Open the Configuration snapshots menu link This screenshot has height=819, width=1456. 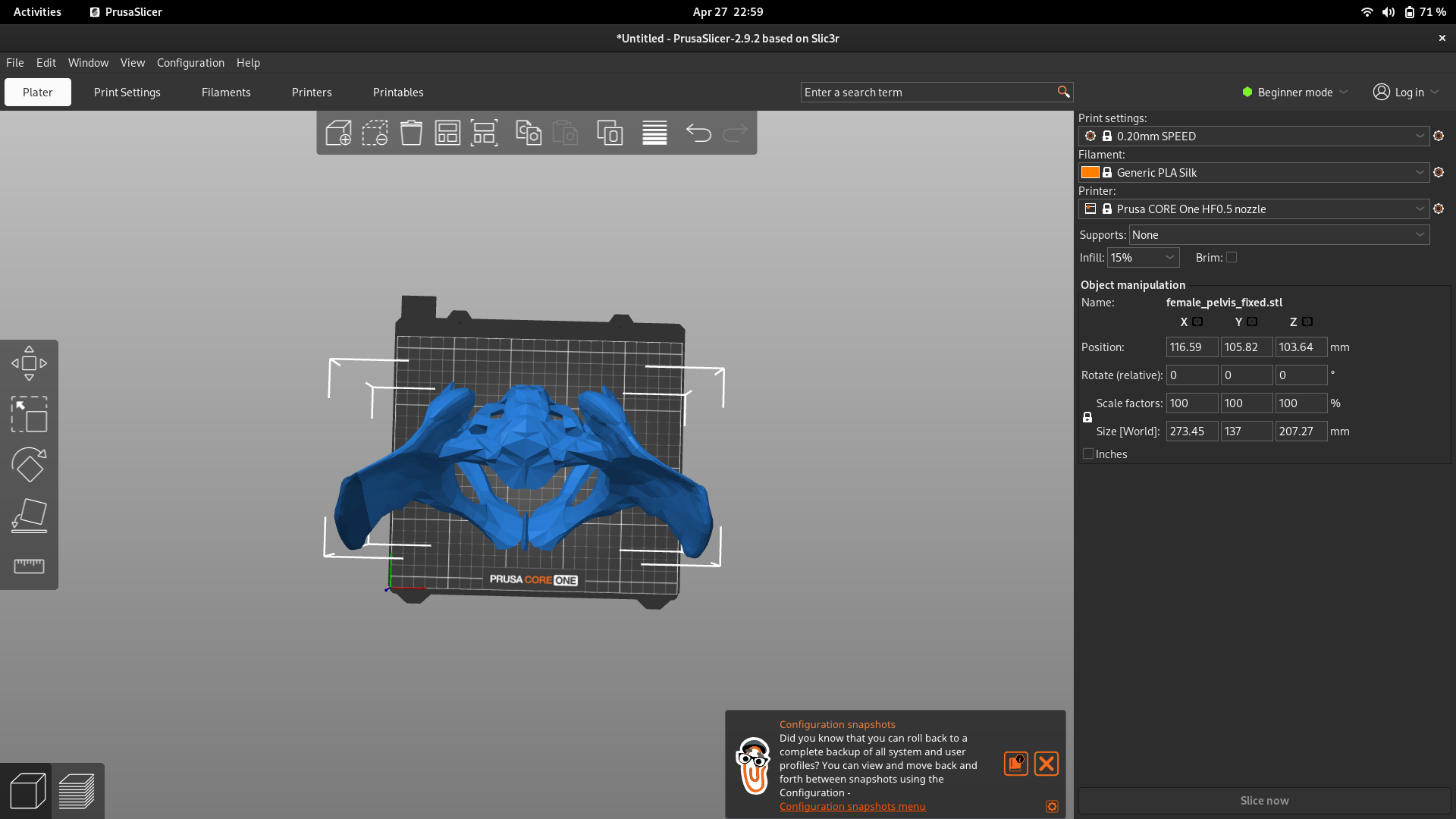point(852,806)
